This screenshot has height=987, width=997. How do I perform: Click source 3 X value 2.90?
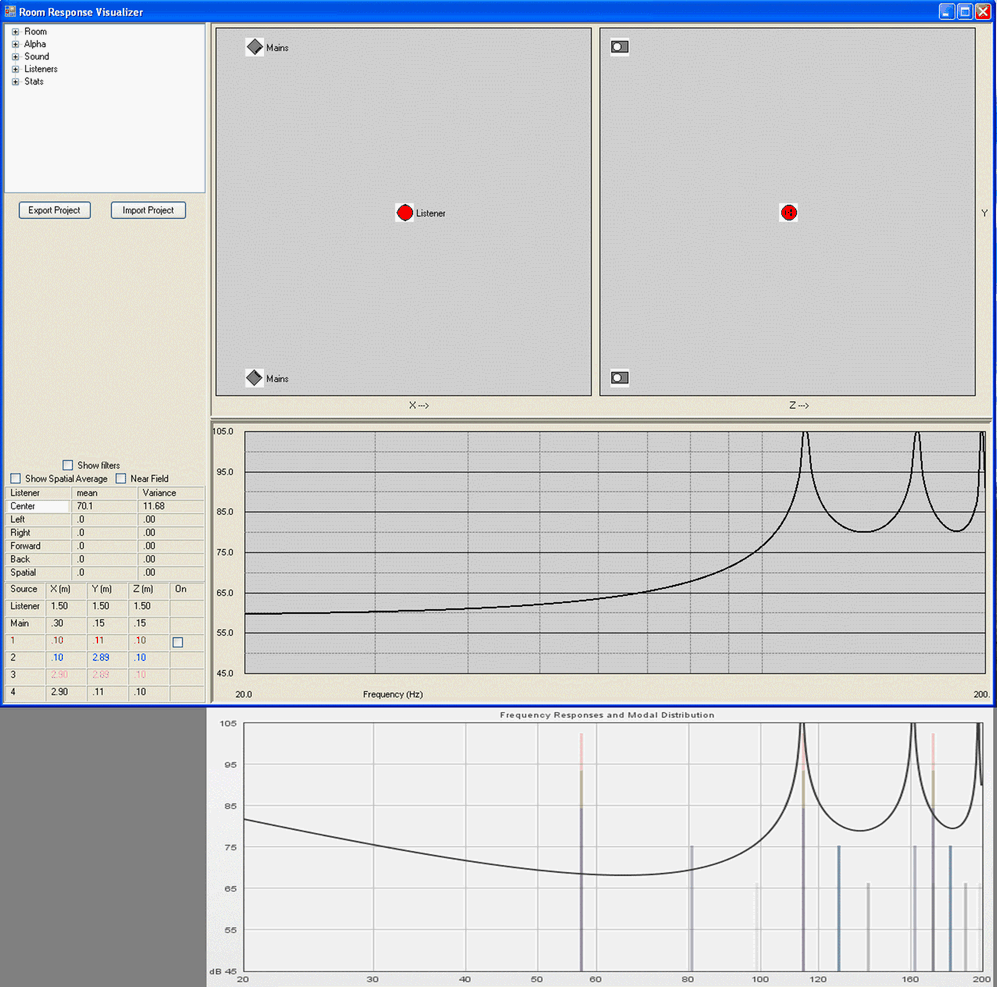pos(59,675)
